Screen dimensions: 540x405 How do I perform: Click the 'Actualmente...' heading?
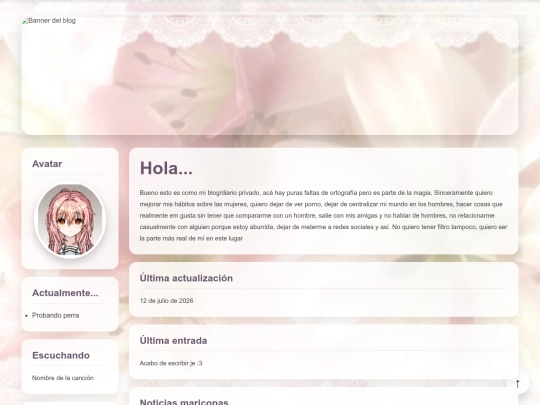click(x=65, y=293)
